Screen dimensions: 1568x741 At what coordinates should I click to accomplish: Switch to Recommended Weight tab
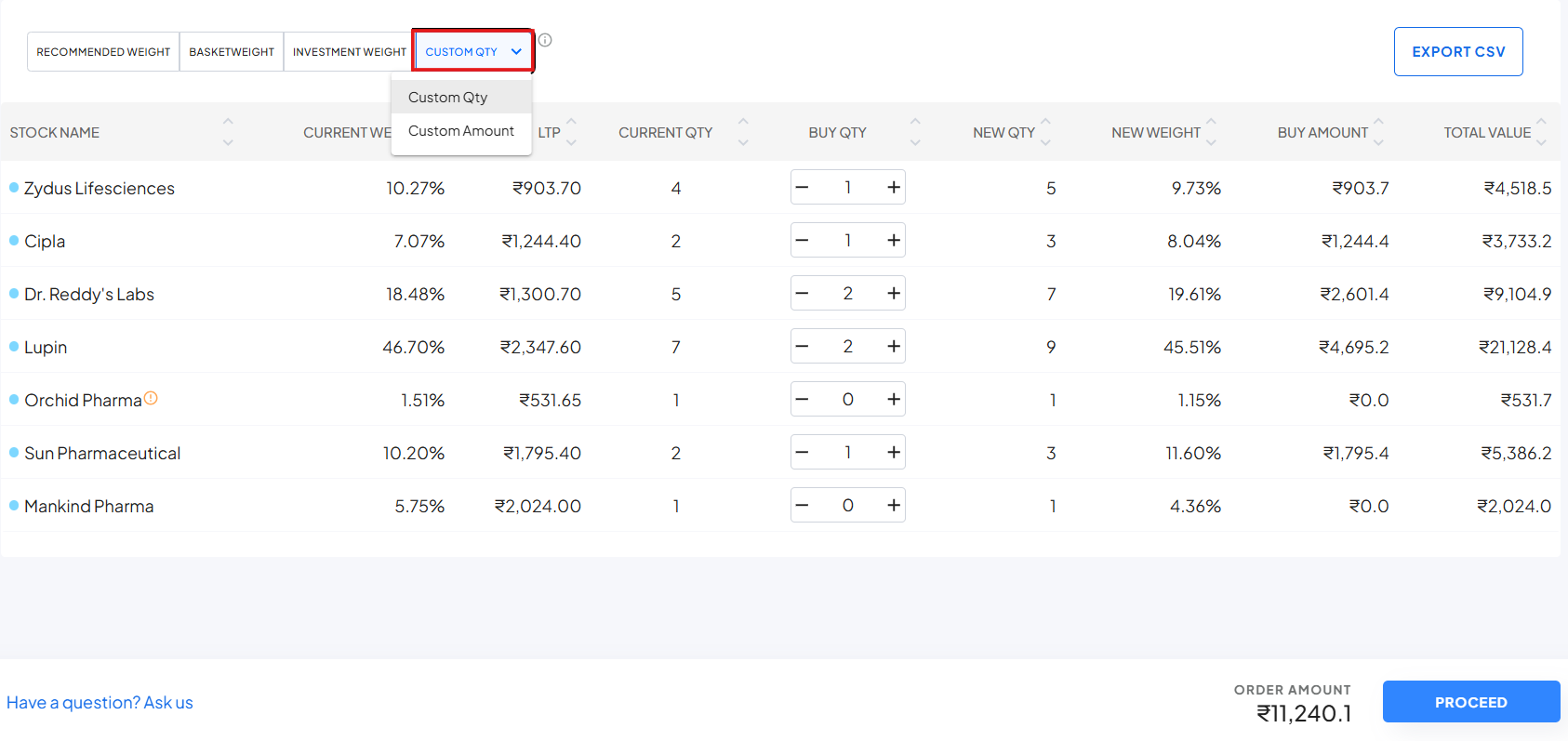click(x=103, y=52)
